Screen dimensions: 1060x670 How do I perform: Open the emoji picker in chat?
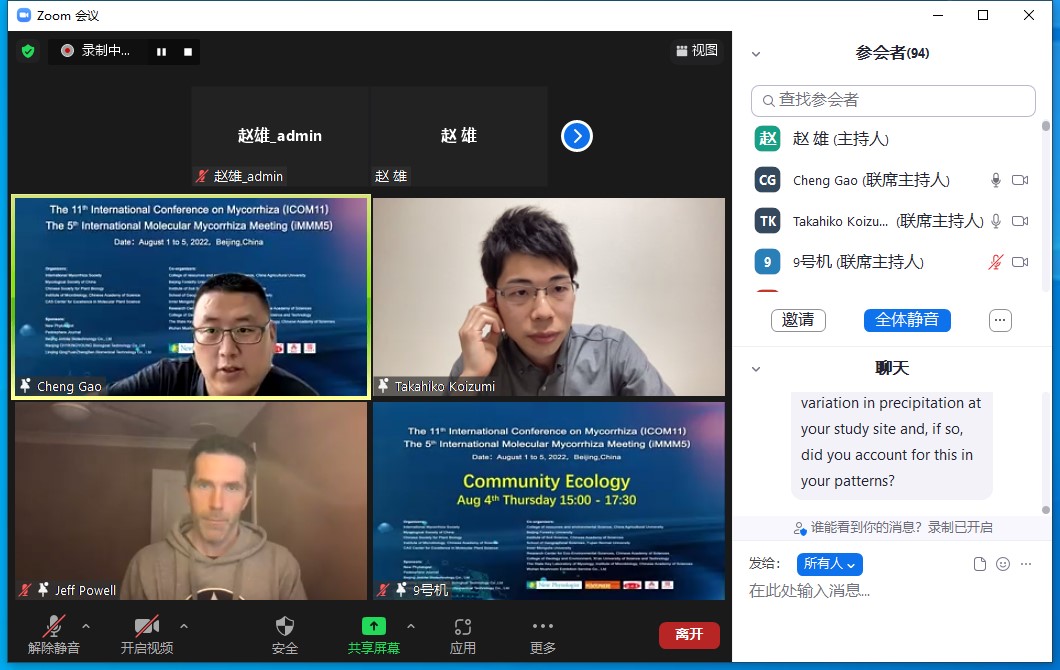pyautogui.click(x=1003, y=564)
